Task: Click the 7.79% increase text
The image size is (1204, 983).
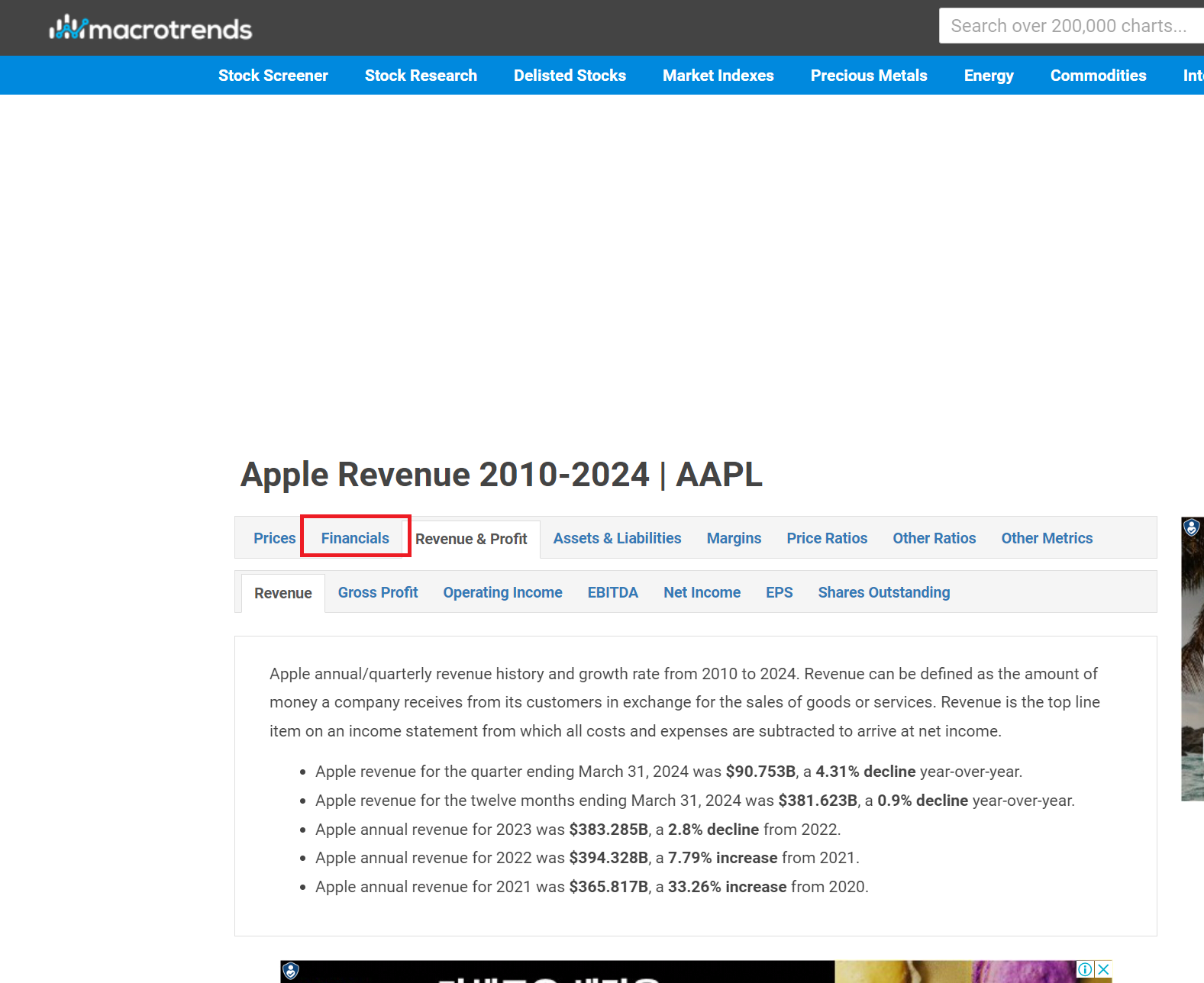Action: point(722,858)
